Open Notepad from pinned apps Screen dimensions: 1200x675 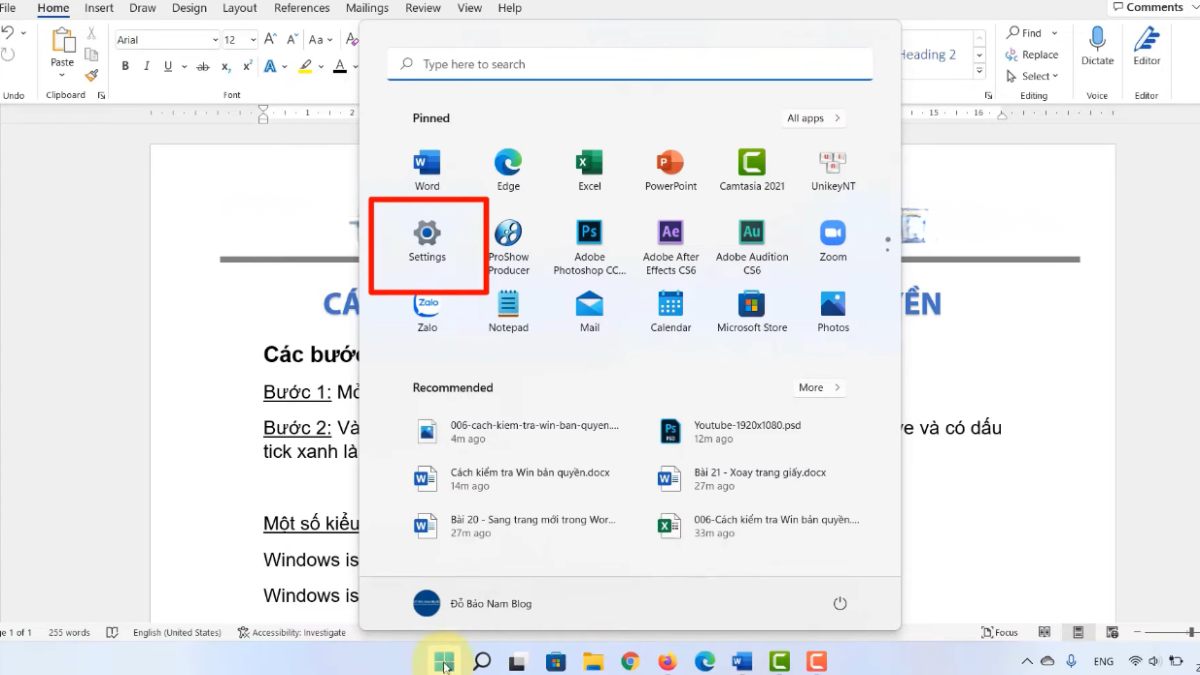[x=508, y=312]
